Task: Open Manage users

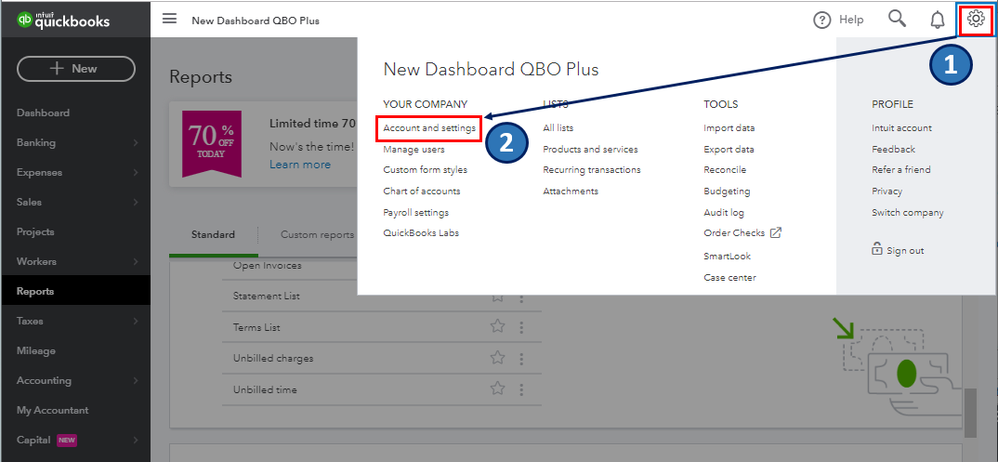Action: pyautogui.click(x=414, y=150)
